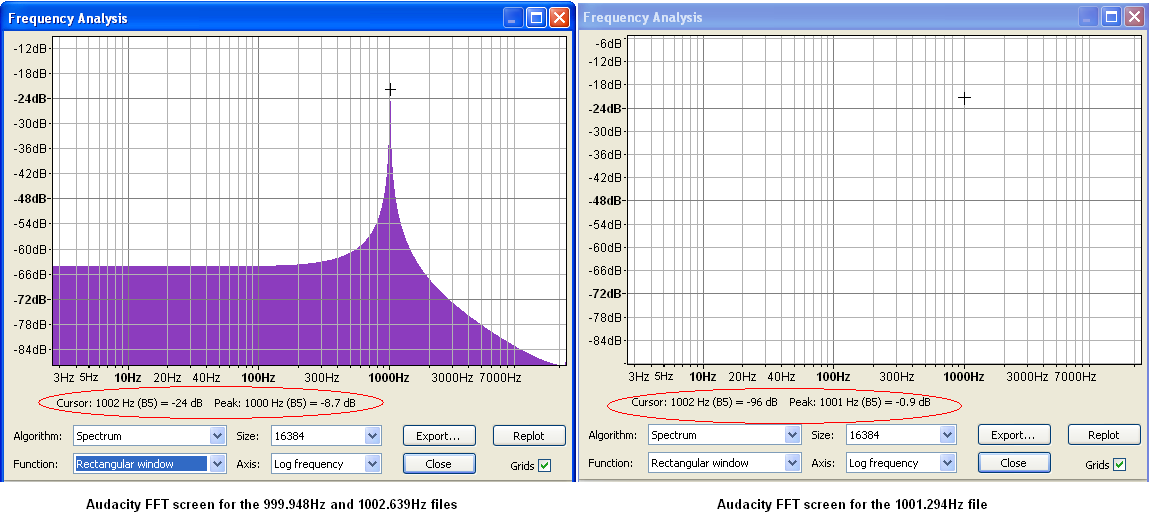Image resolution: width=1150 pixels, height=525 pixels.
Task: Click the -6dB axis label in right plot
Action: point(609,43)
